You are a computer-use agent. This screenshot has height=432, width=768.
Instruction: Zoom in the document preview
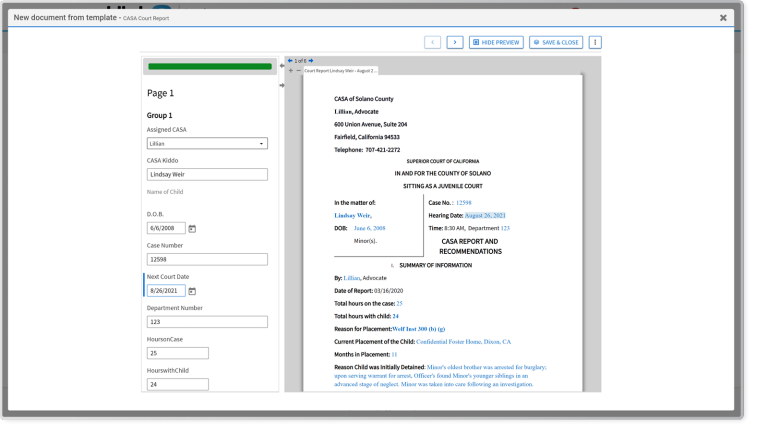click(290, 70)
